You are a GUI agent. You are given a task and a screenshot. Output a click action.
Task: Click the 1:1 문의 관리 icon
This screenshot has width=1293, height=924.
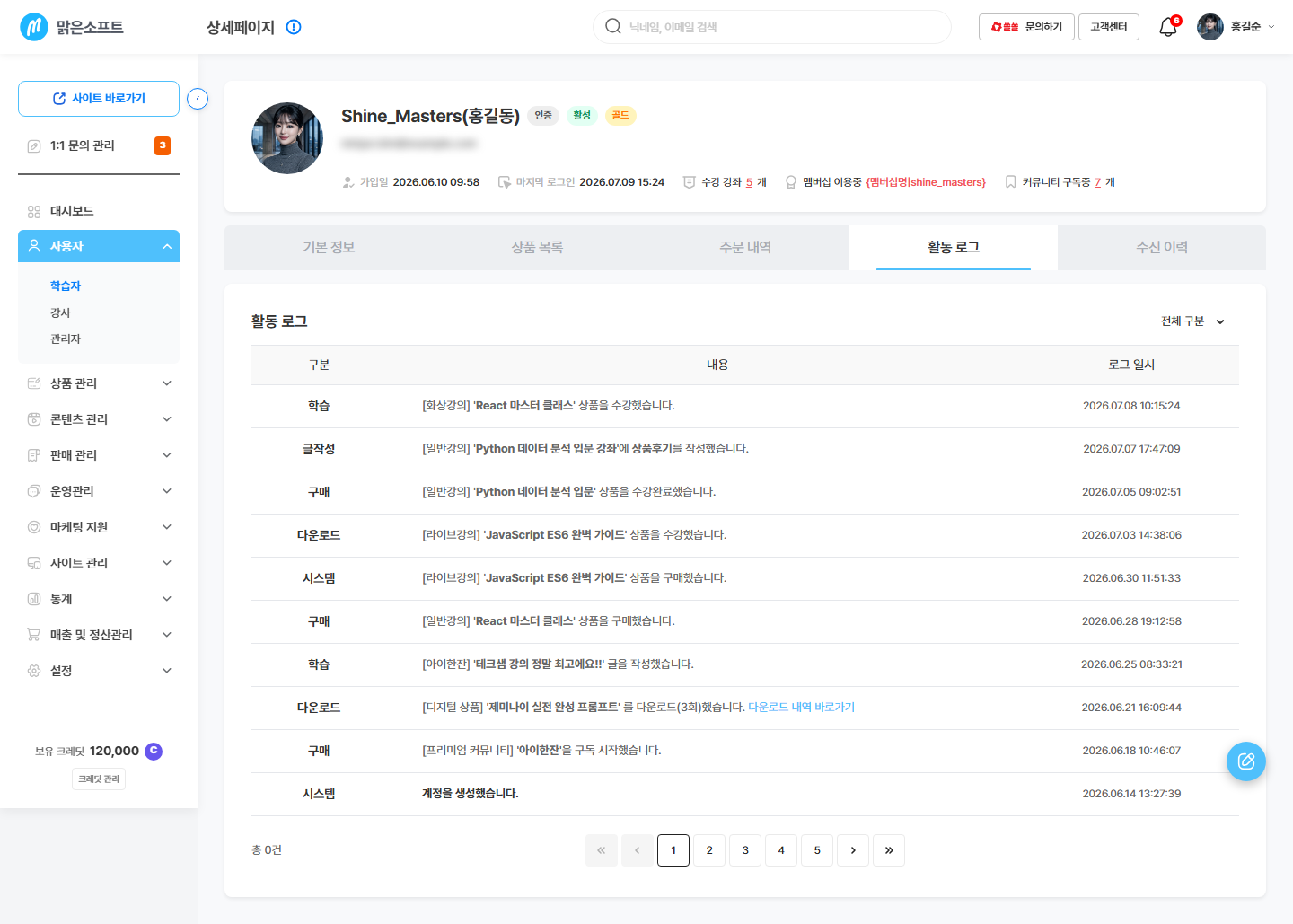(34, 145)
